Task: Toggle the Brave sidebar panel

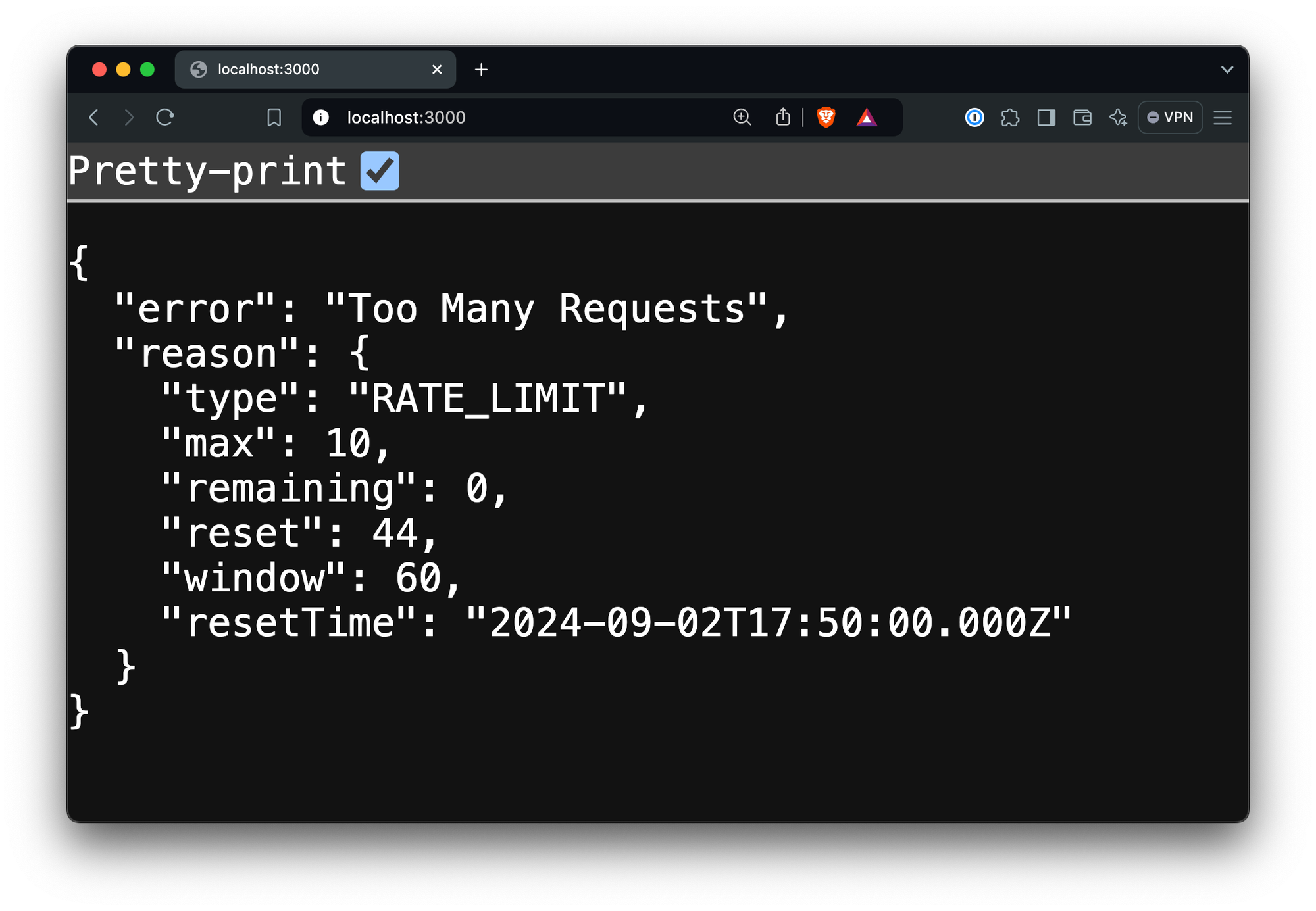Action: tap(1046, 118)
